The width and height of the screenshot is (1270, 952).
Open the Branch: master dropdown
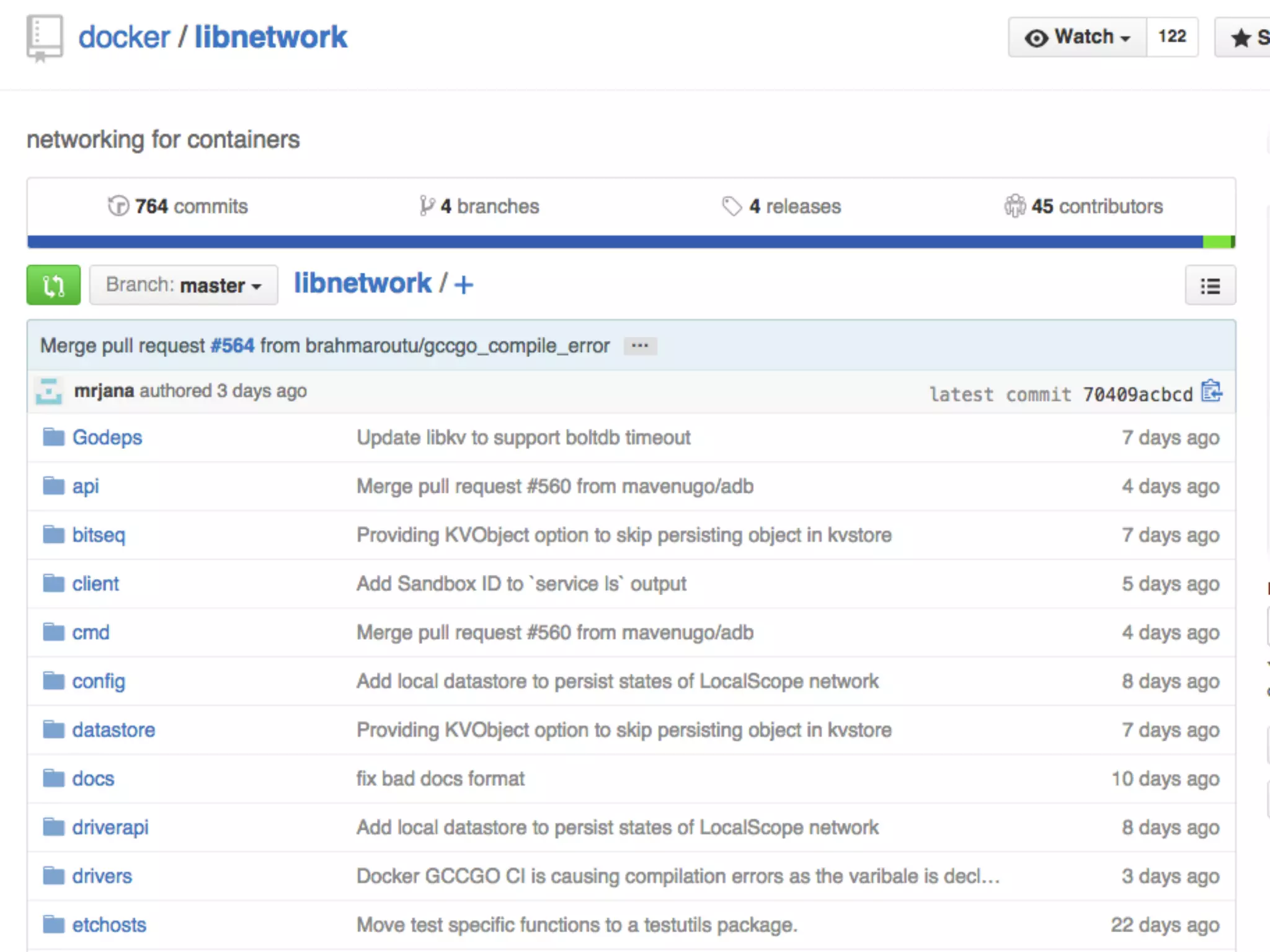click(x=184, y=285)
